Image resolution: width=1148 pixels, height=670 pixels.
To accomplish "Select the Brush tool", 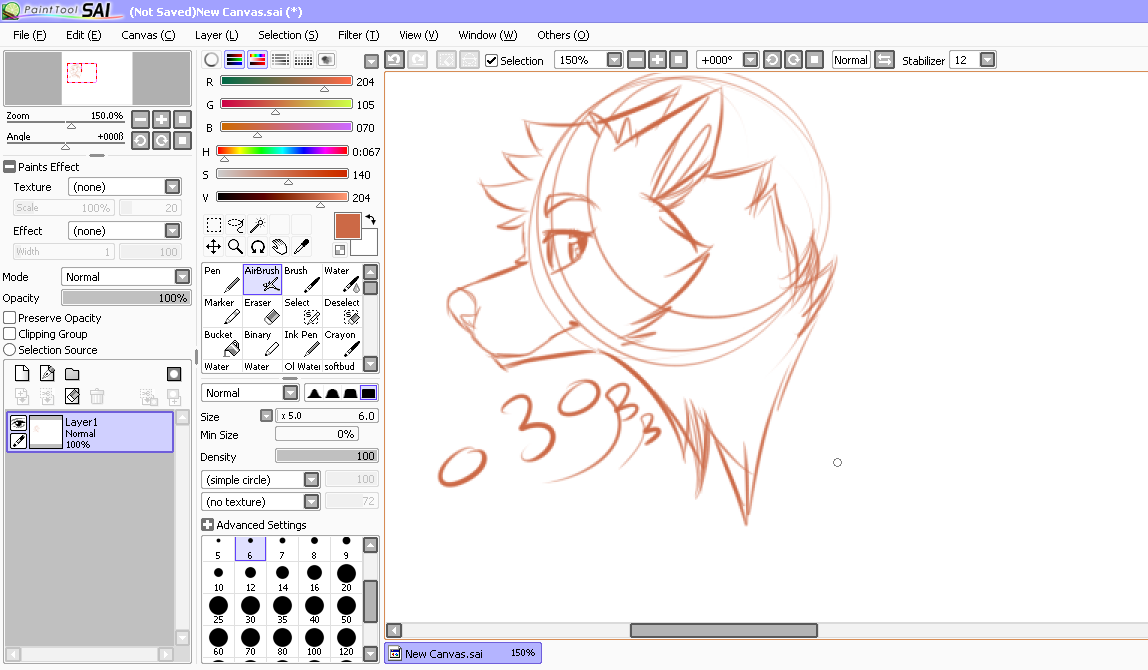I will tap(302, 280).
